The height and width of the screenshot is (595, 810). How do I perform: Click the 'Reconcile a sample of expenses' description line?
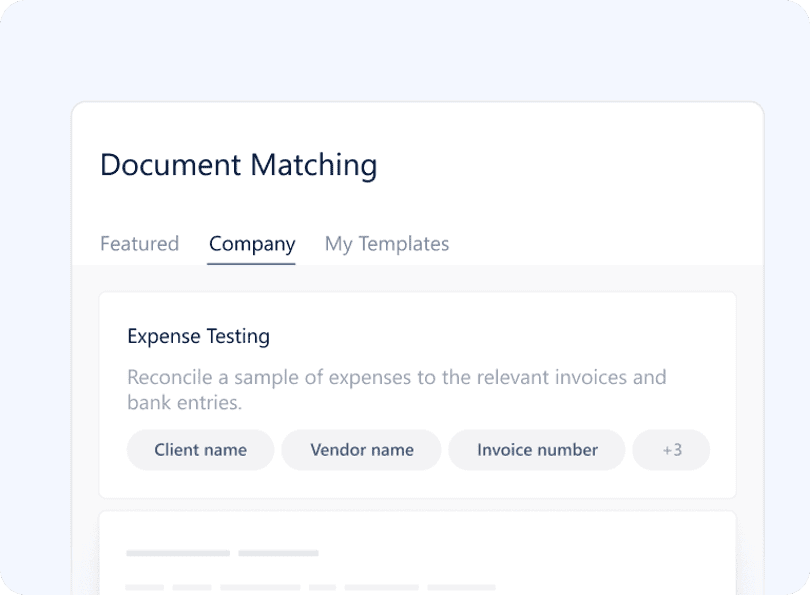pyautogui.click(x=397, y=378)
